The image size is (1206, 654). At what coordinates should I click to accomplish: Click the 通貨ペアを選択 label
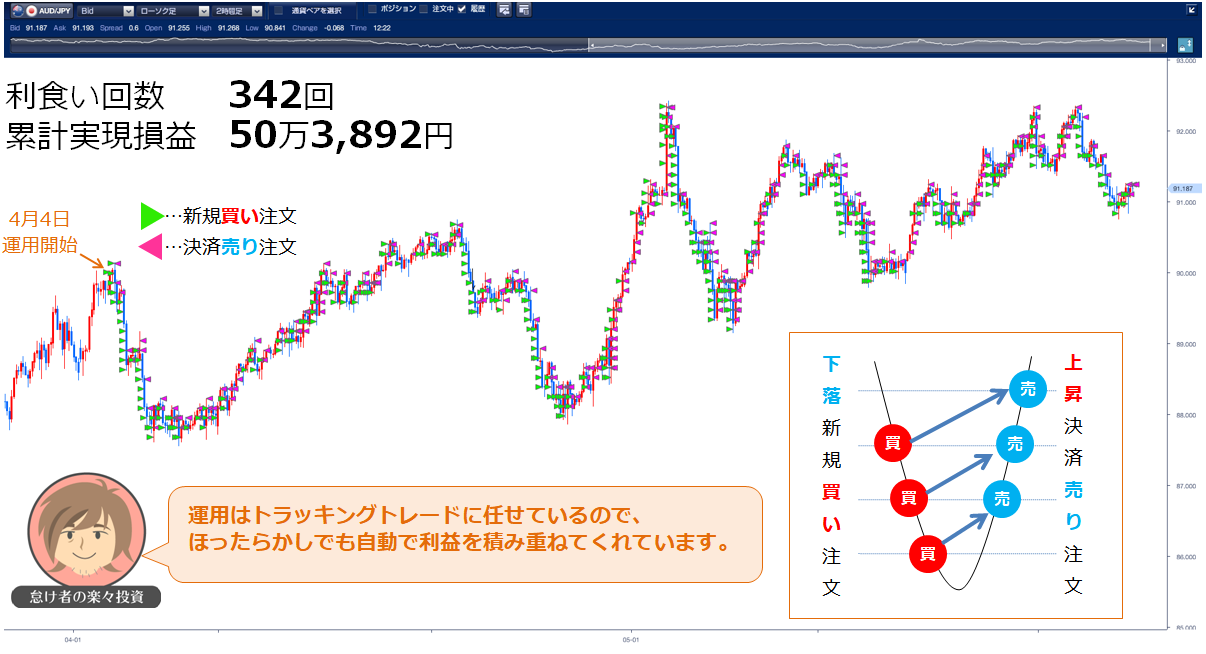pyautogui.click(x=316, y=10)
